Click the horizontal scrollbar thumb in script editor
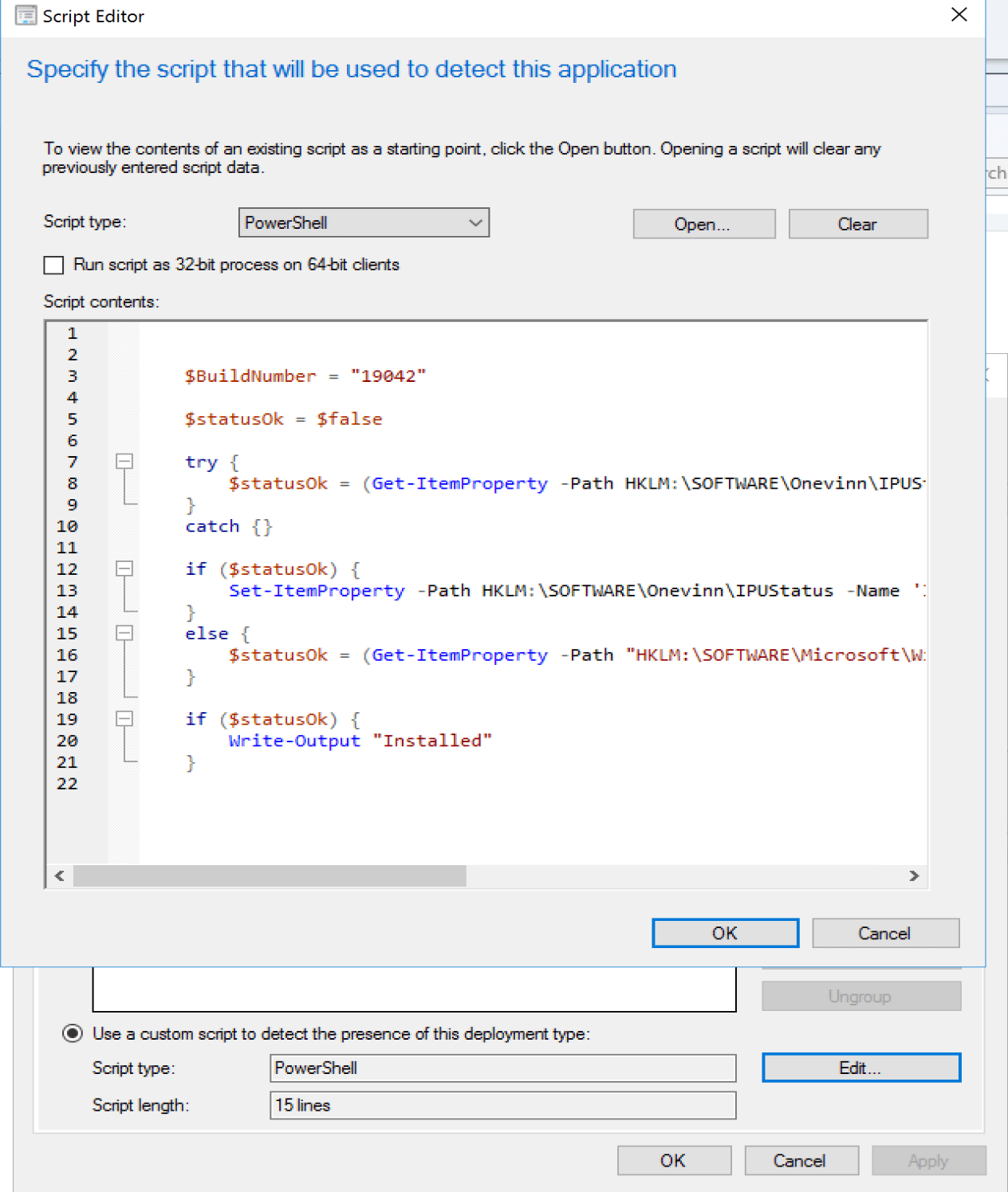 (270, 876)
